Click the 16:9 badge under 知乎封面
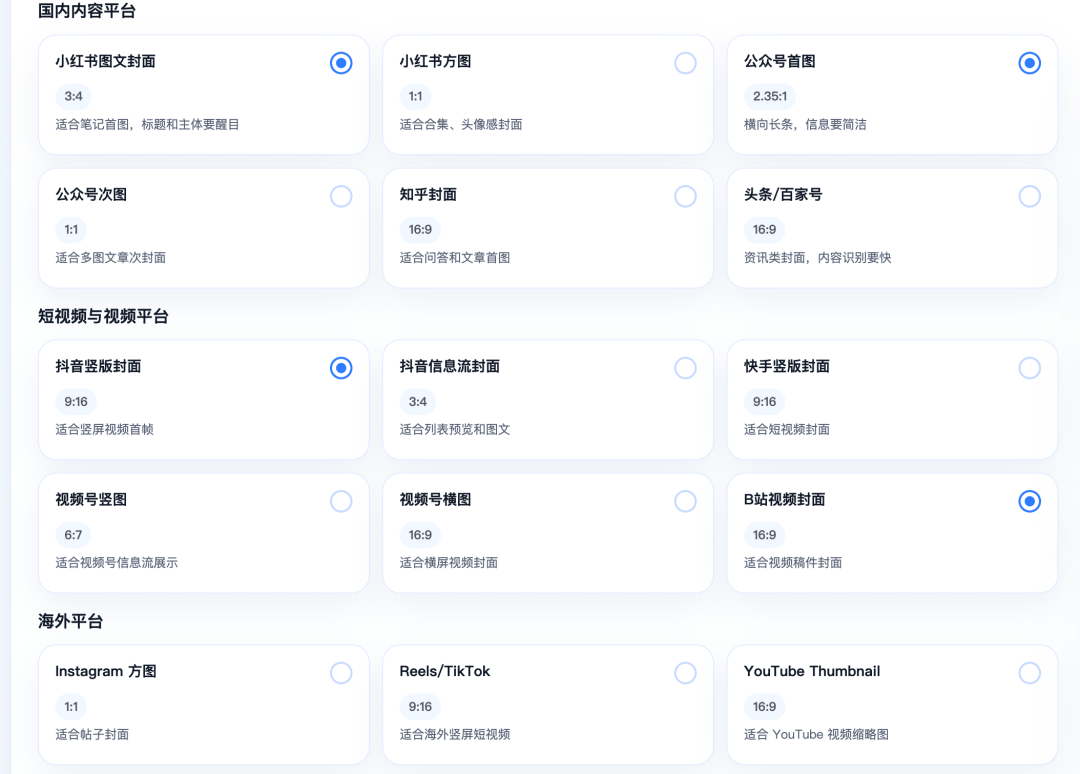 420,230
